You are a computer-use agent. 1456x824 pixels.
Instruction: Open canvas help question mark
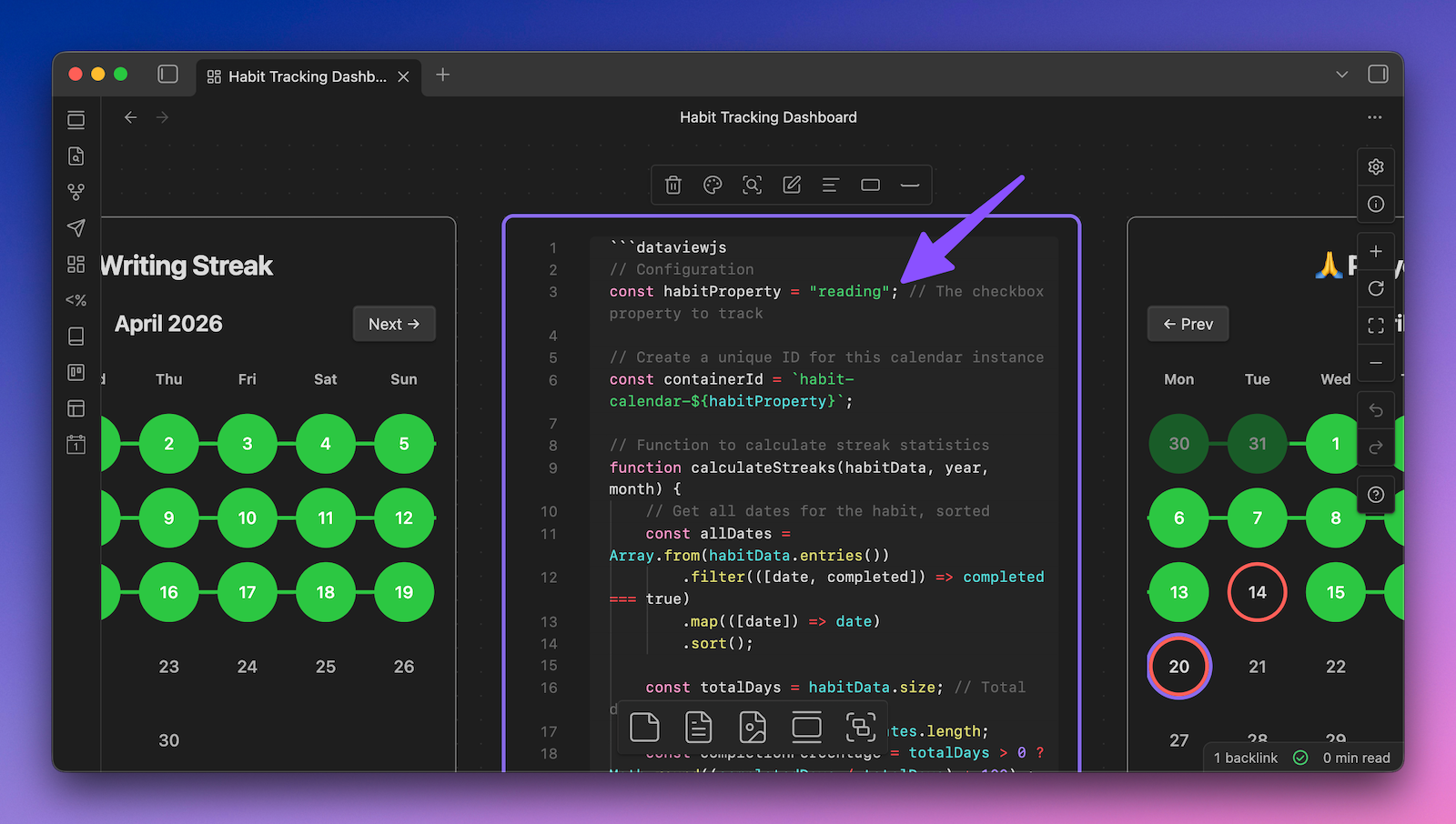(1376, 495)
